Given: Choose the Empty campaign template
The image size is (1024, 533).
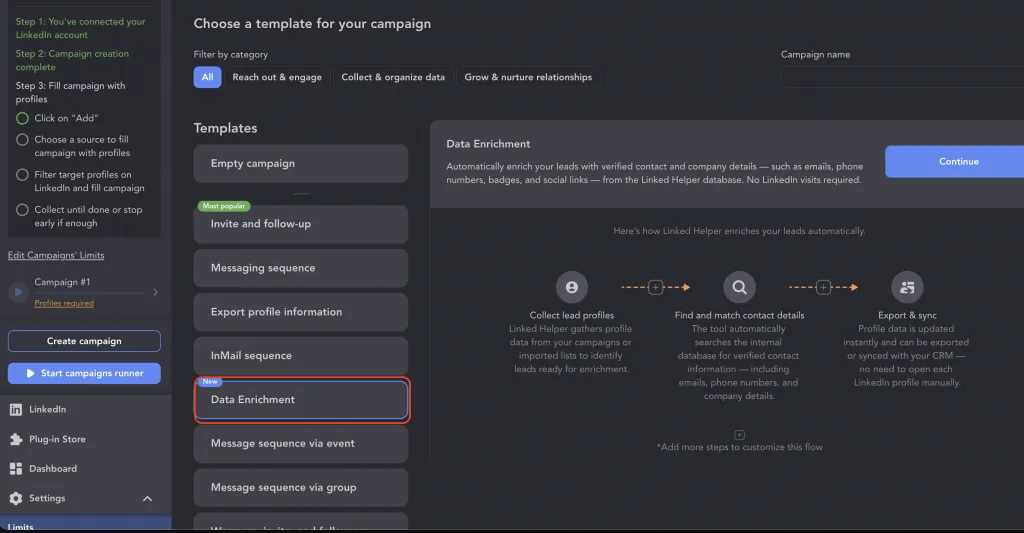Looking at the screenshot, I should (300, 163).
